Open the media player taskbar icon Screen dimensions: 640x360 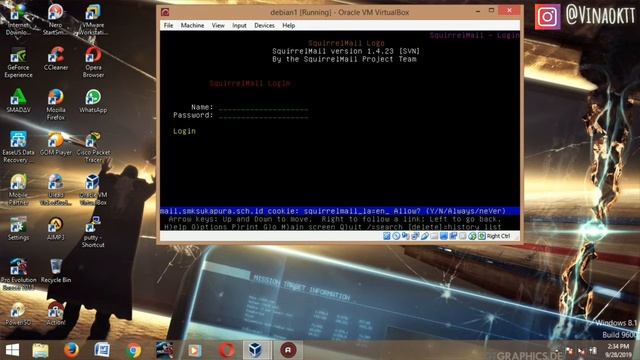(195, 350)
